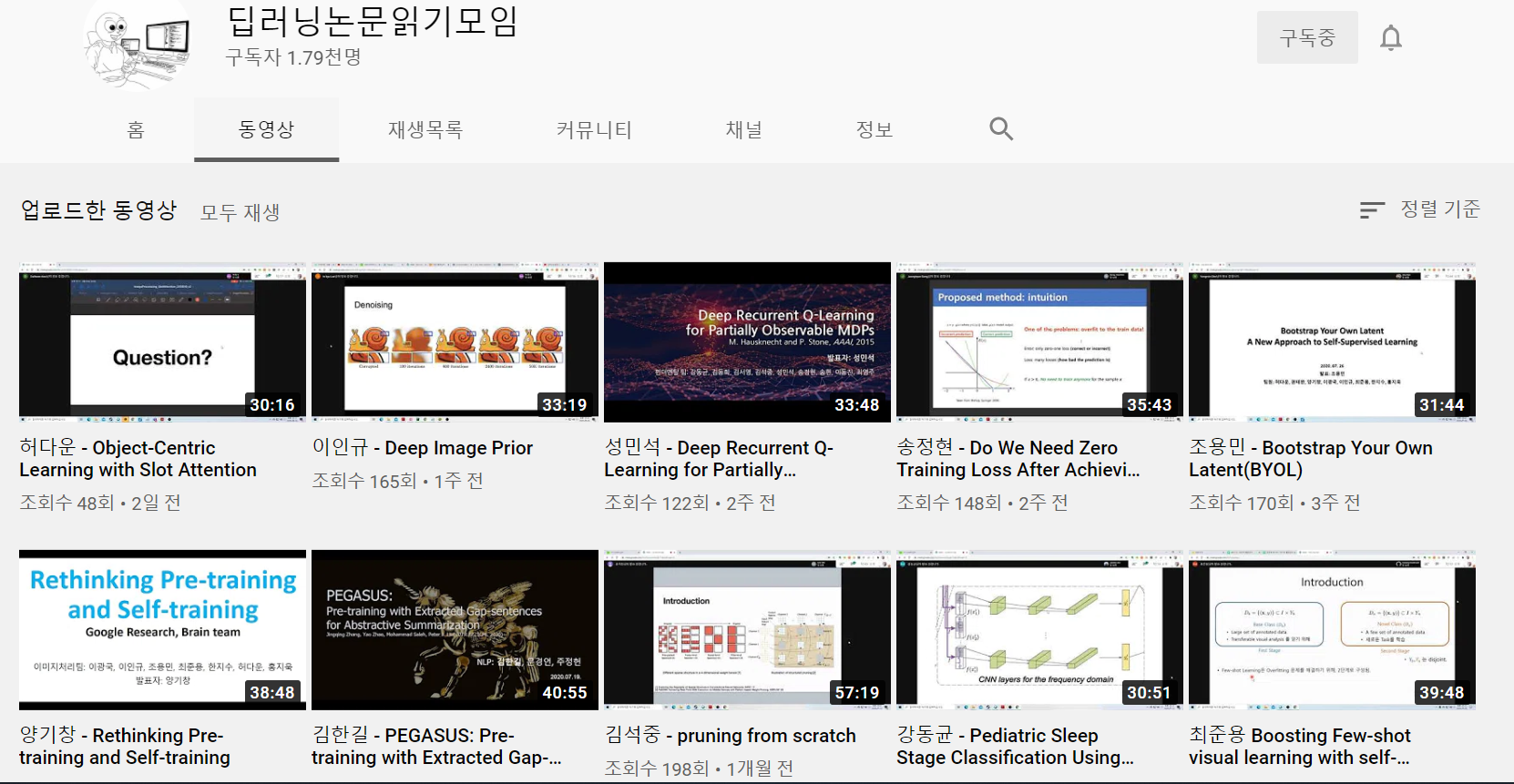Open the Proposed method intuition thumbnail

[1039, 342]
